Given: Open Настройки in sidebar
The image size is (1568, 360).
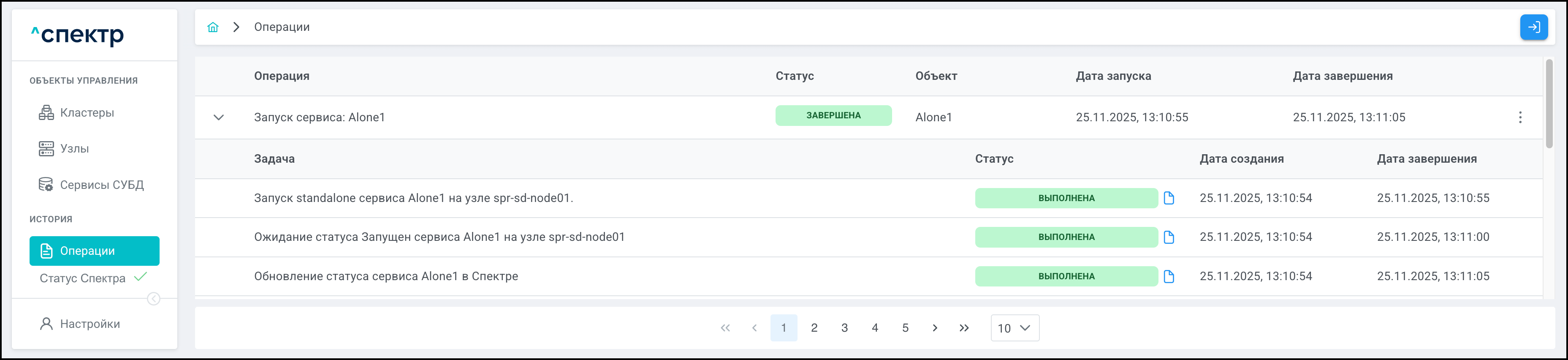Looking at the screenshot, I should coord(90,324).
